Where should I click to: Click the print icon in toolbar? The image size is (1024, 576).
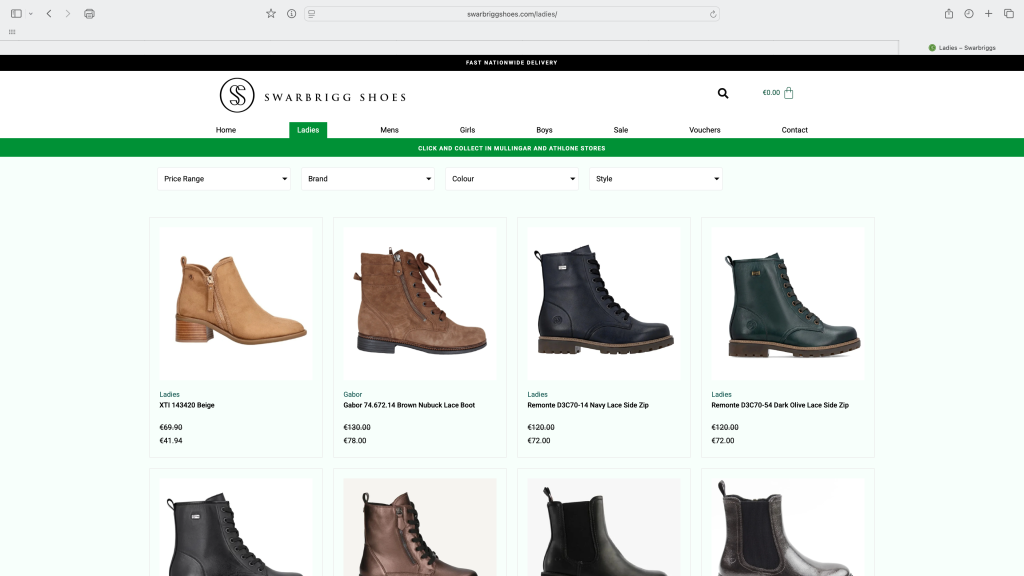(x=89, y=14)
